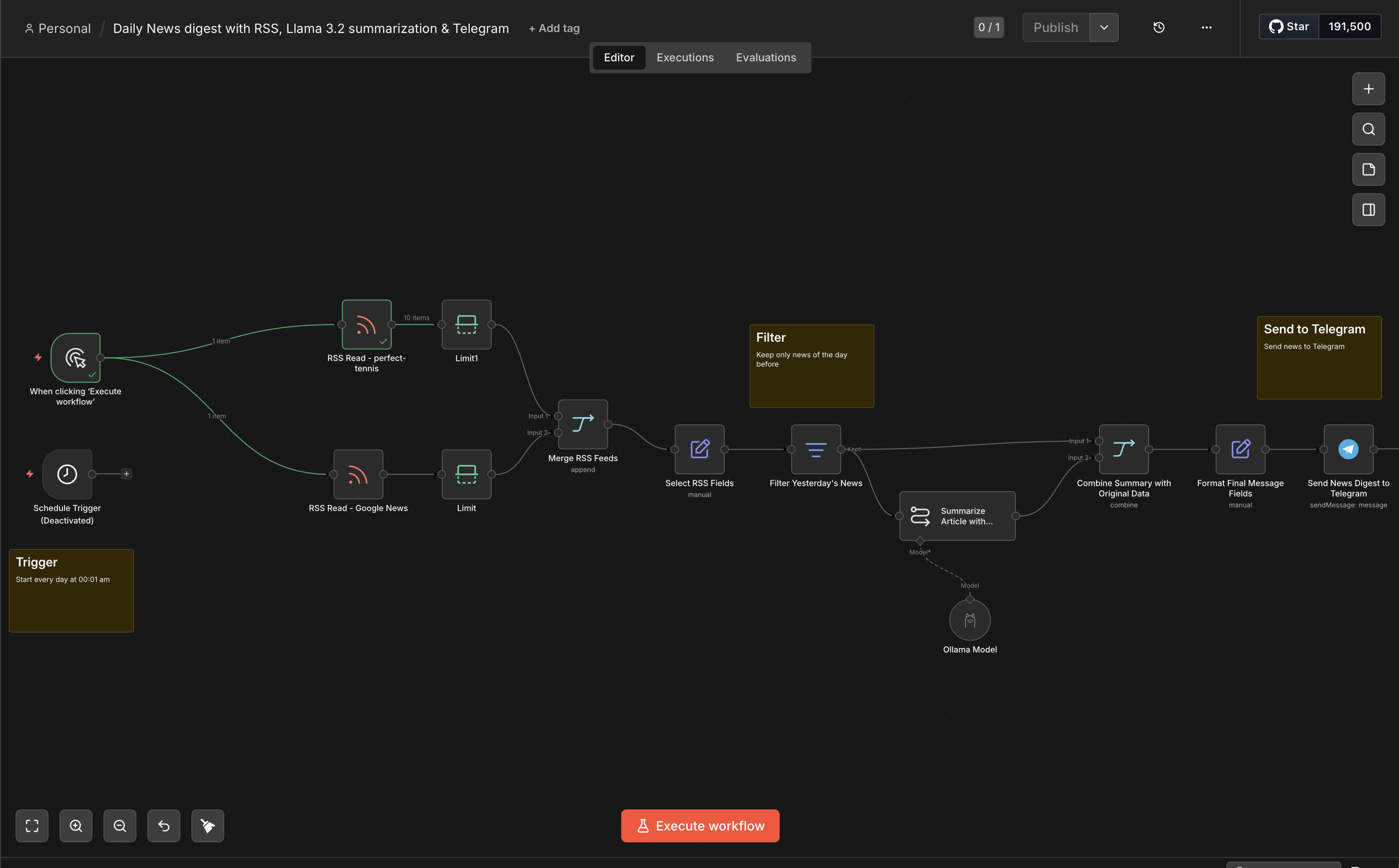Switch to the Evaluations tab

pyautogui.click(x=766, y=57)
